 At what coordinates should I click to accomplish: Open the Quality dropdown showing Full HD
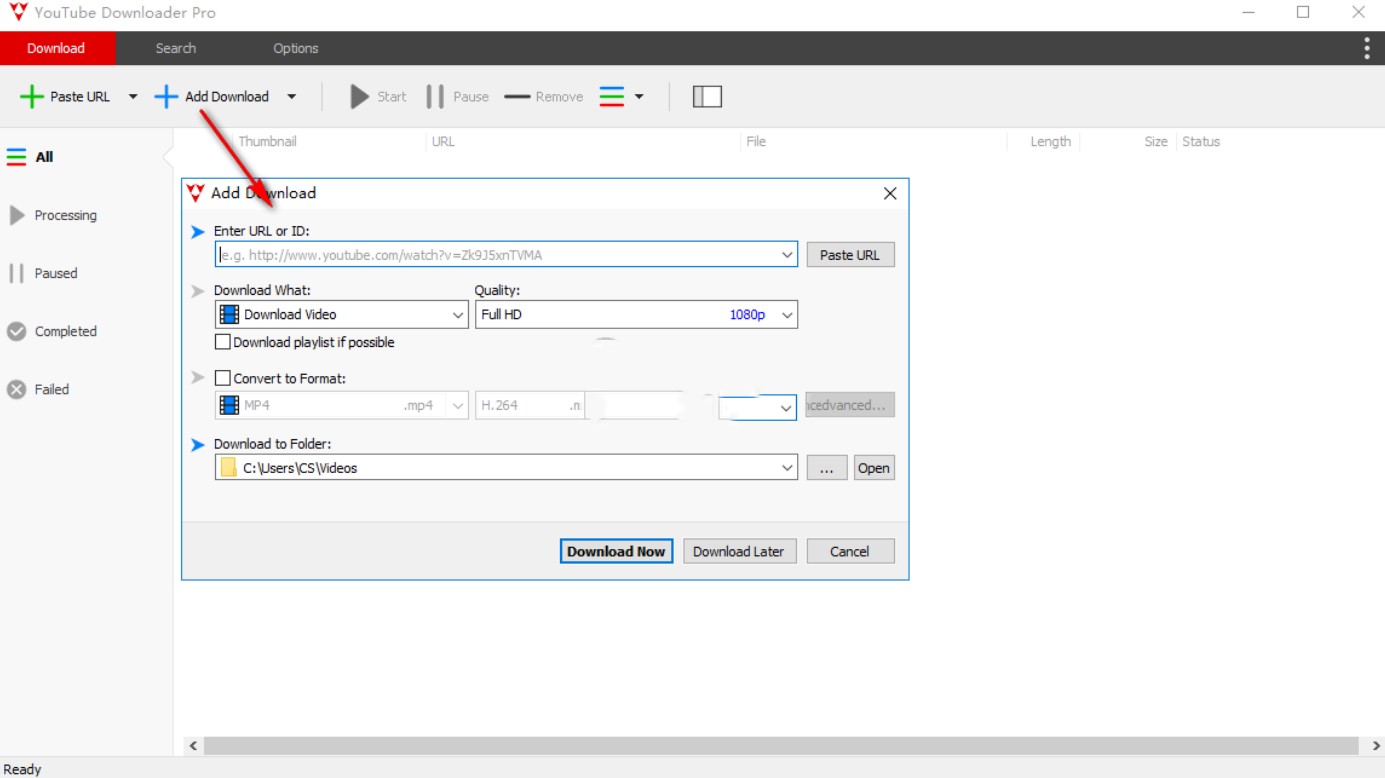pos(785,314)
